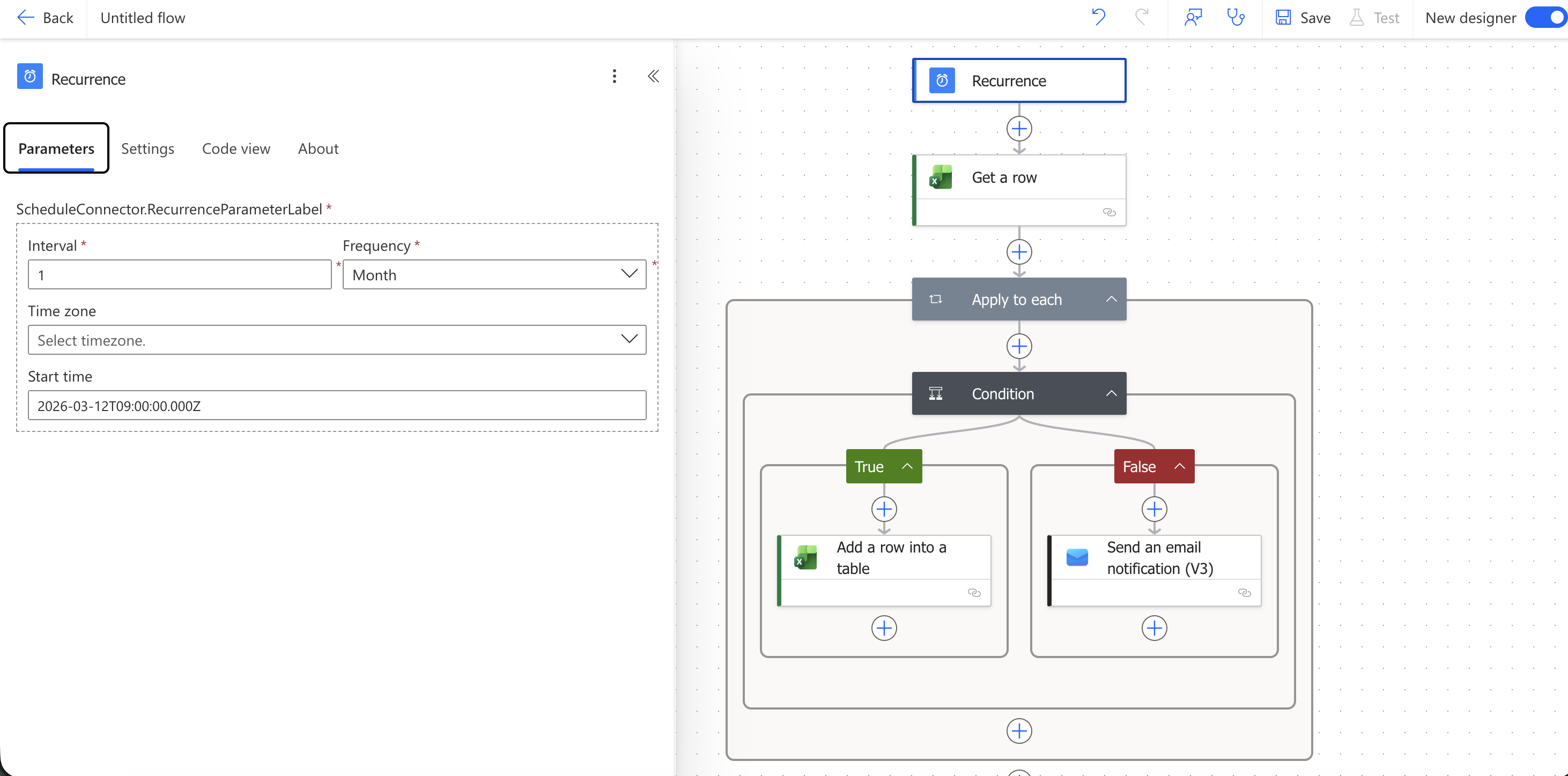Screen dimensions: 1568x776
Task: Open the Select timezone dropdown
Action: (x=337, y=340)
